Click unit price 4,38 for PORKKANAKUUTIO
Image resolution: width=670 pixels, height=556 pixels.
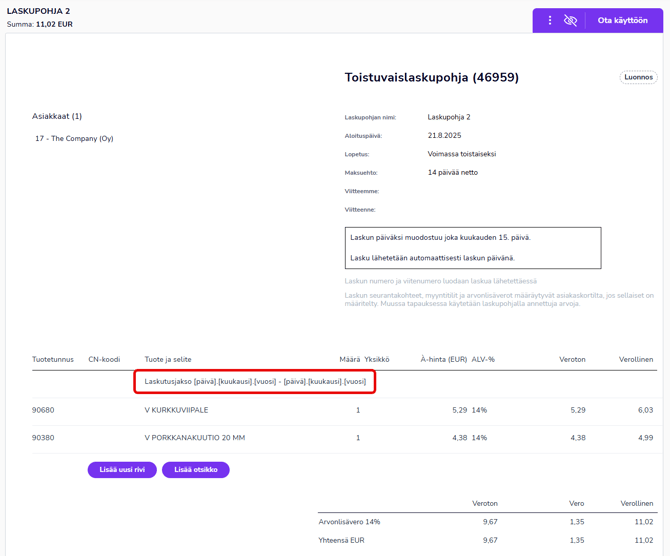click(459, 438)
